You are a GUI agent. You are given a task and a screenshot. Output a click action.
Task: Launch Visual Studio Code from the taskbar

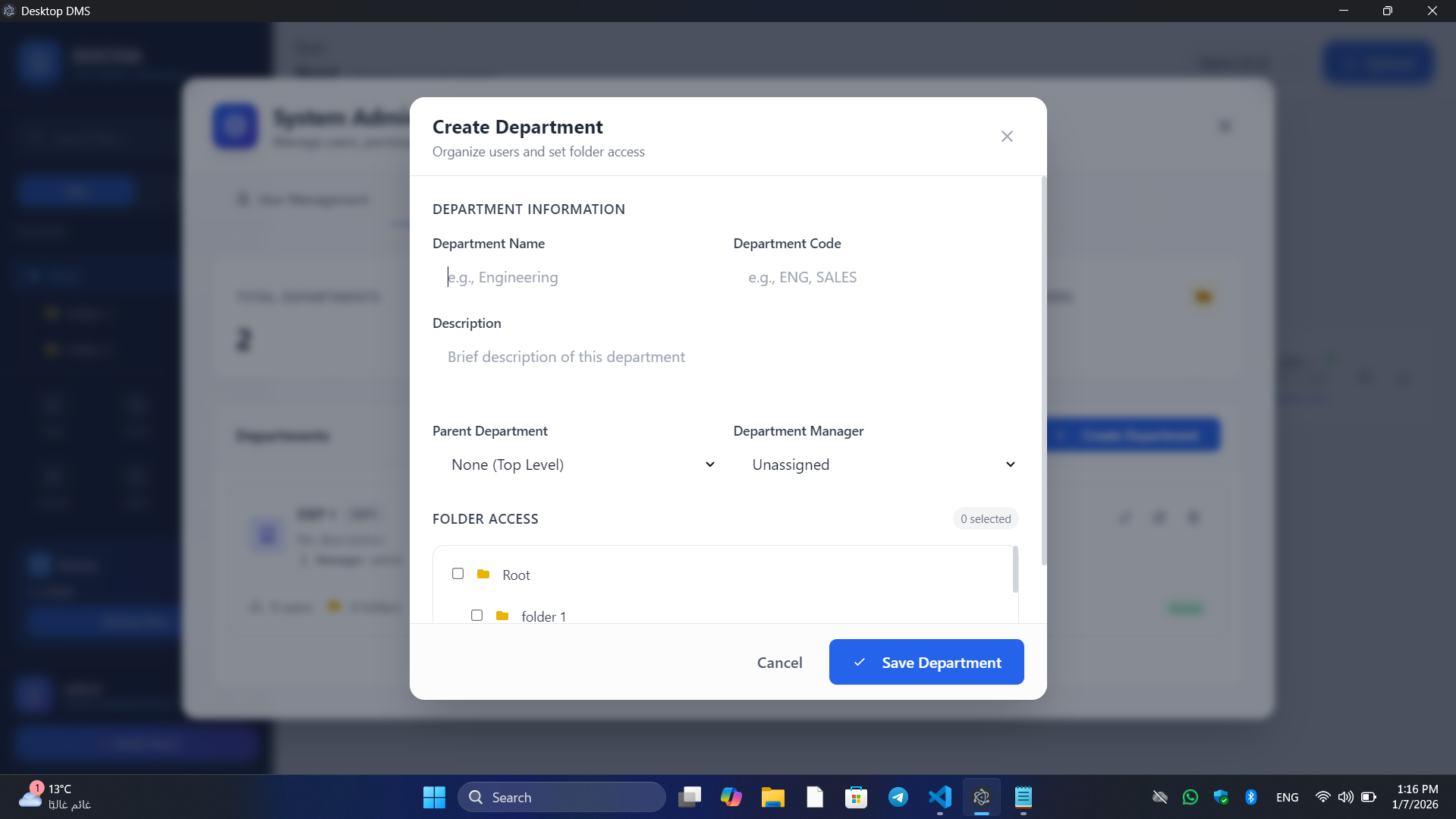(x=939, y=797)
